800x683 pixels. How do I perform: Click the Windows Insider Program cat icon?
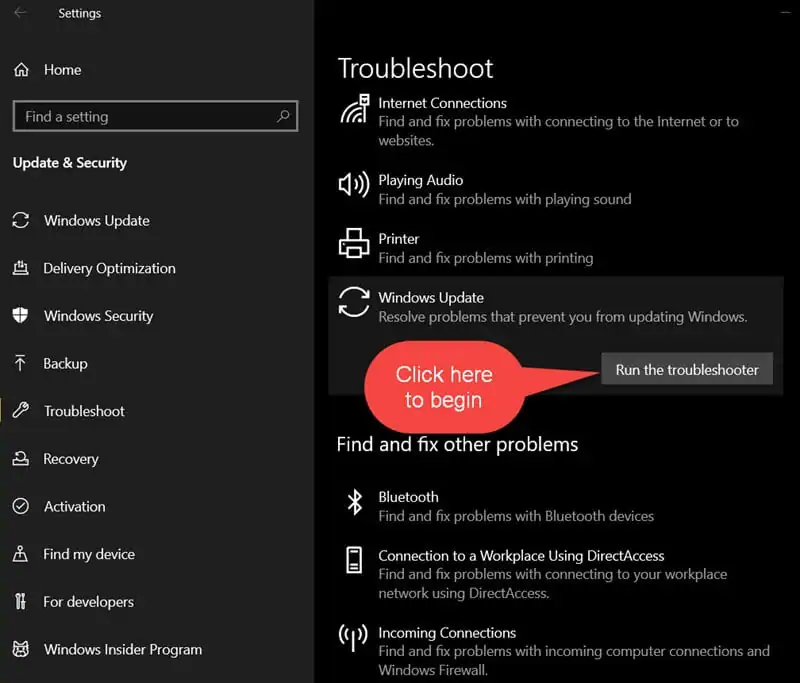20,649
